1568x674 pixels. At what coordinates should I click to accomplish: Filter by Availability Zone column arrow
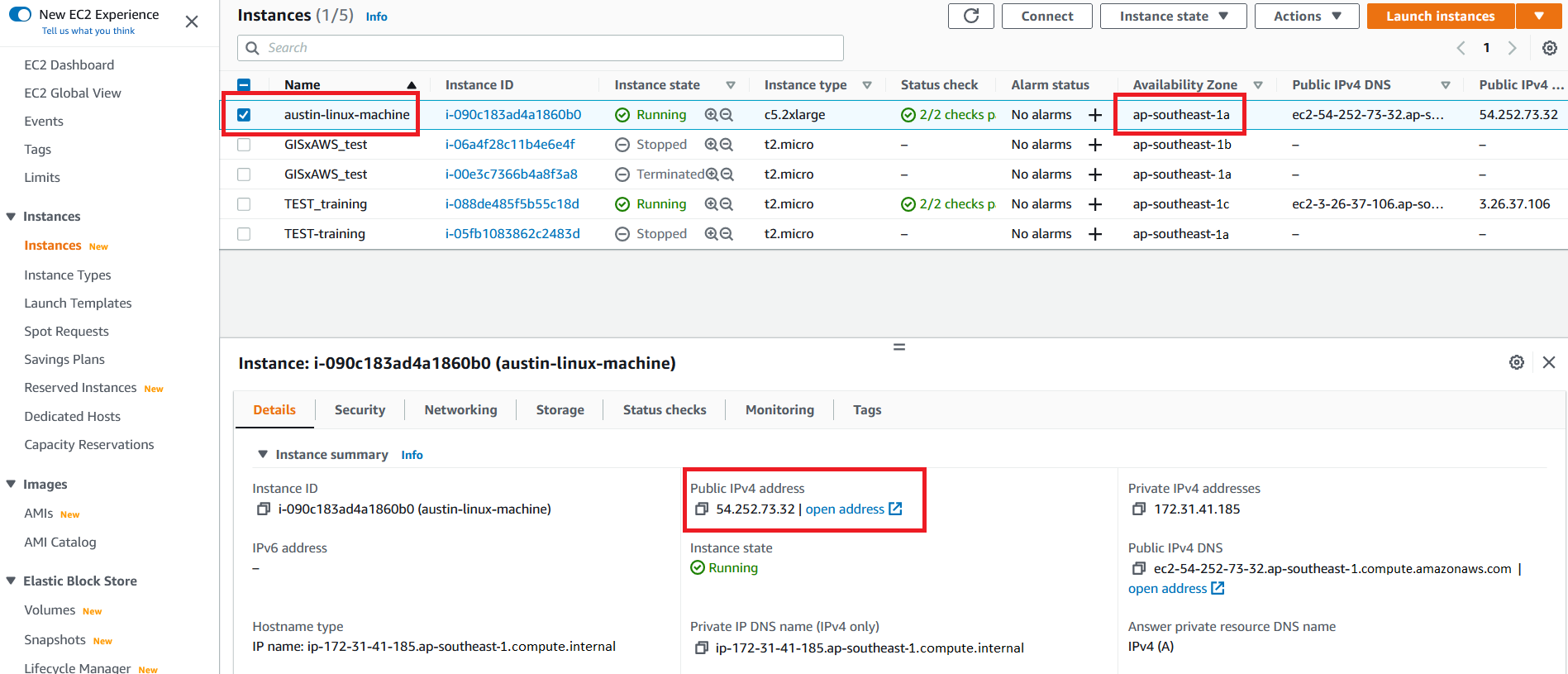tap(1258, 85)
